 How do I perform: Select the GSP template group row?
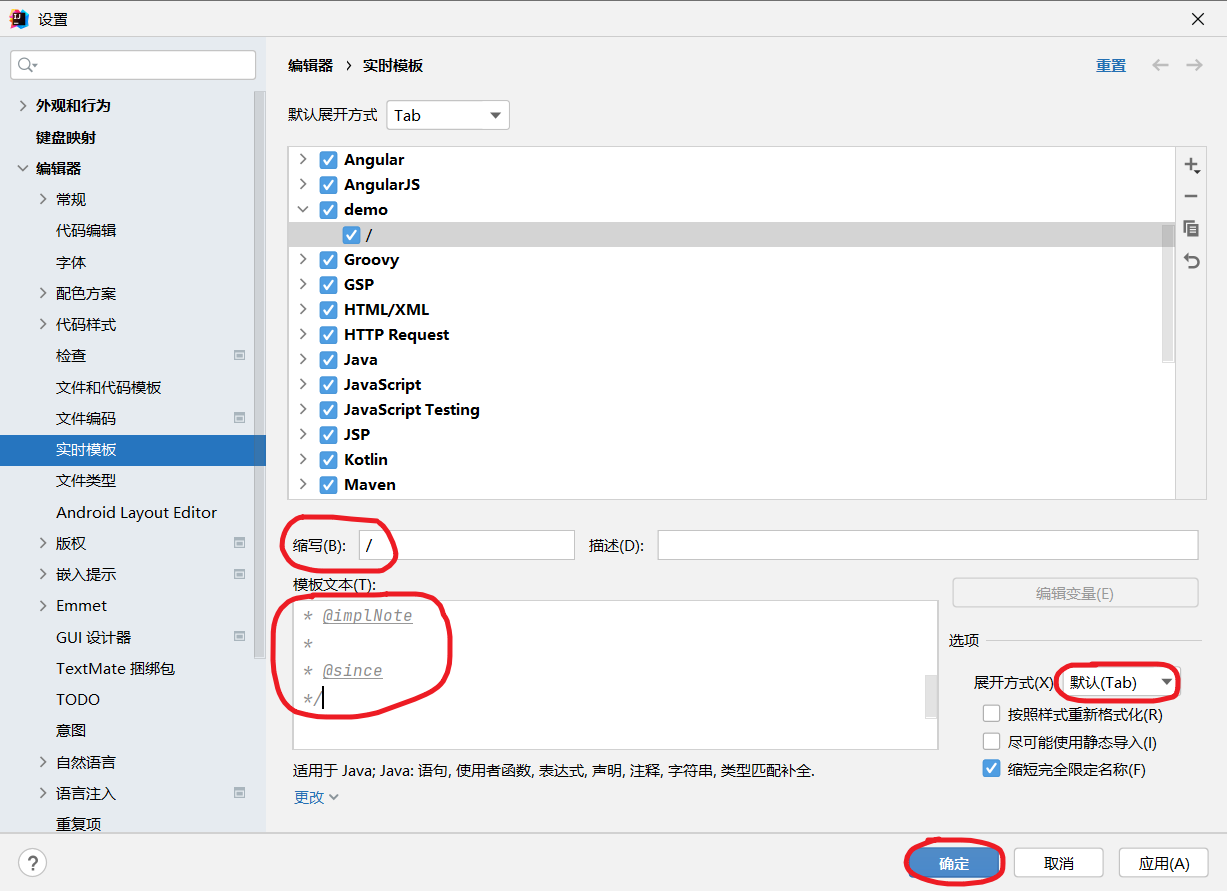732,285
